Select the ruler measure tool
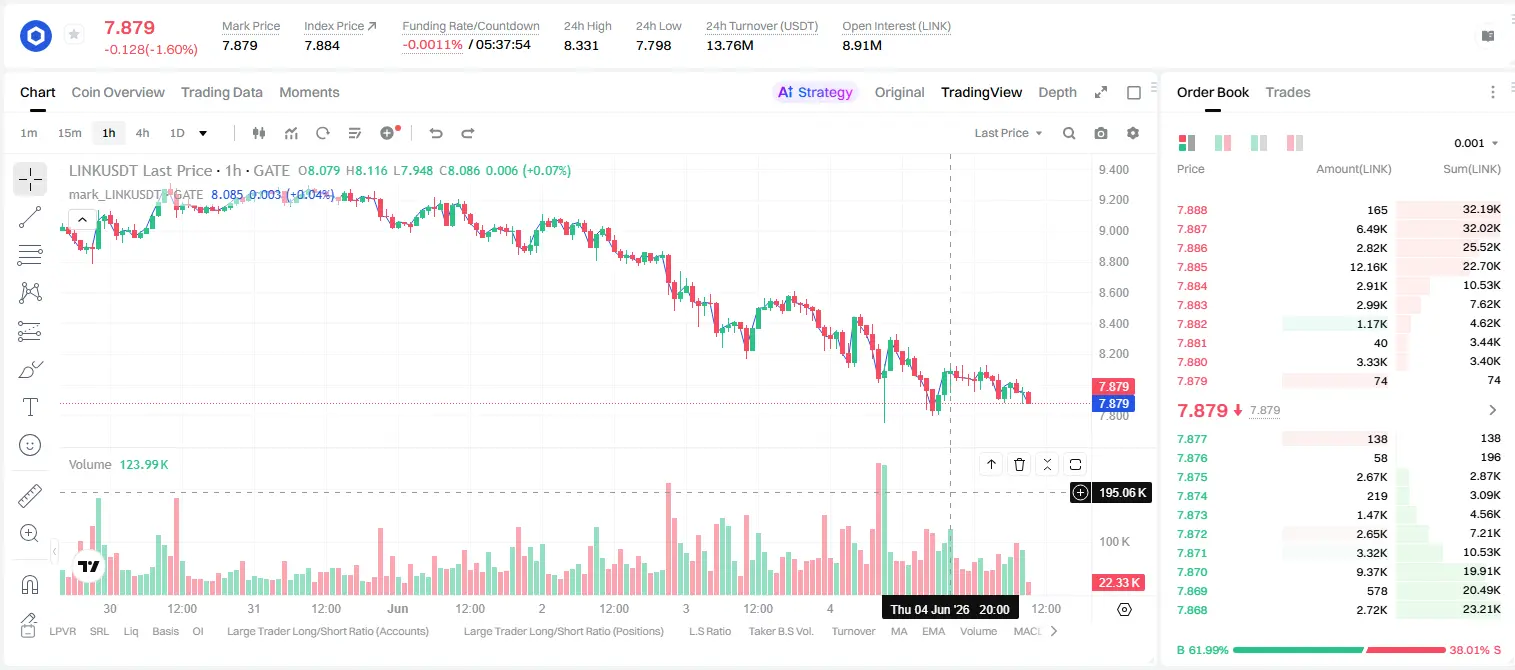The width and height of the screenshot is (1515, 670). [30, 495]
